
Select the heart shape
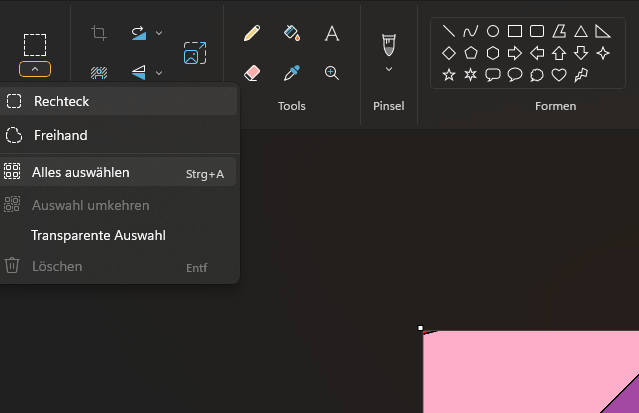(559, 75)
